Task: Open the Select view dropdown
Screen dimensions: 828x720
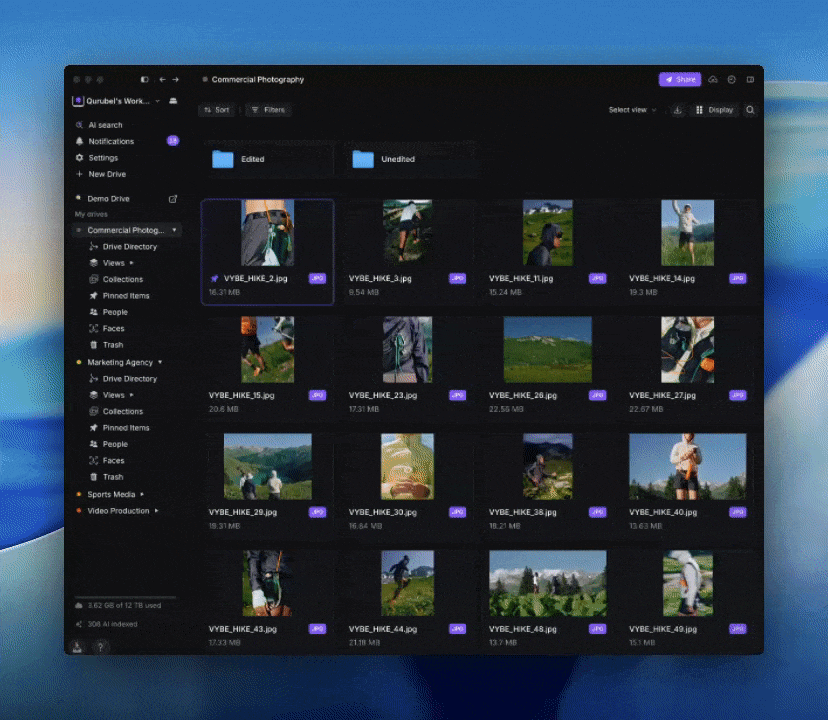Action: tap(632, 110)
